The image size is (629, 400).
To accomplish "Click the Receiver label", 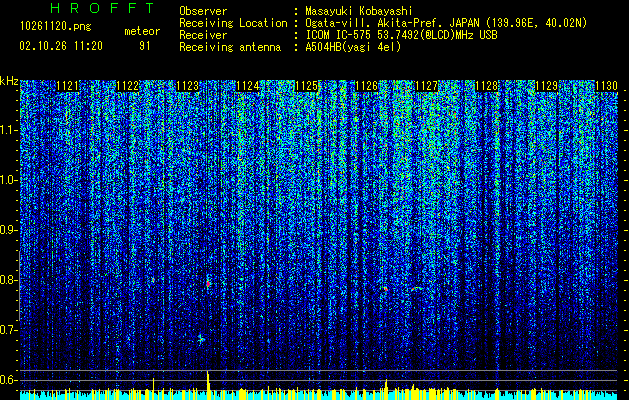I will pos(203,35).
